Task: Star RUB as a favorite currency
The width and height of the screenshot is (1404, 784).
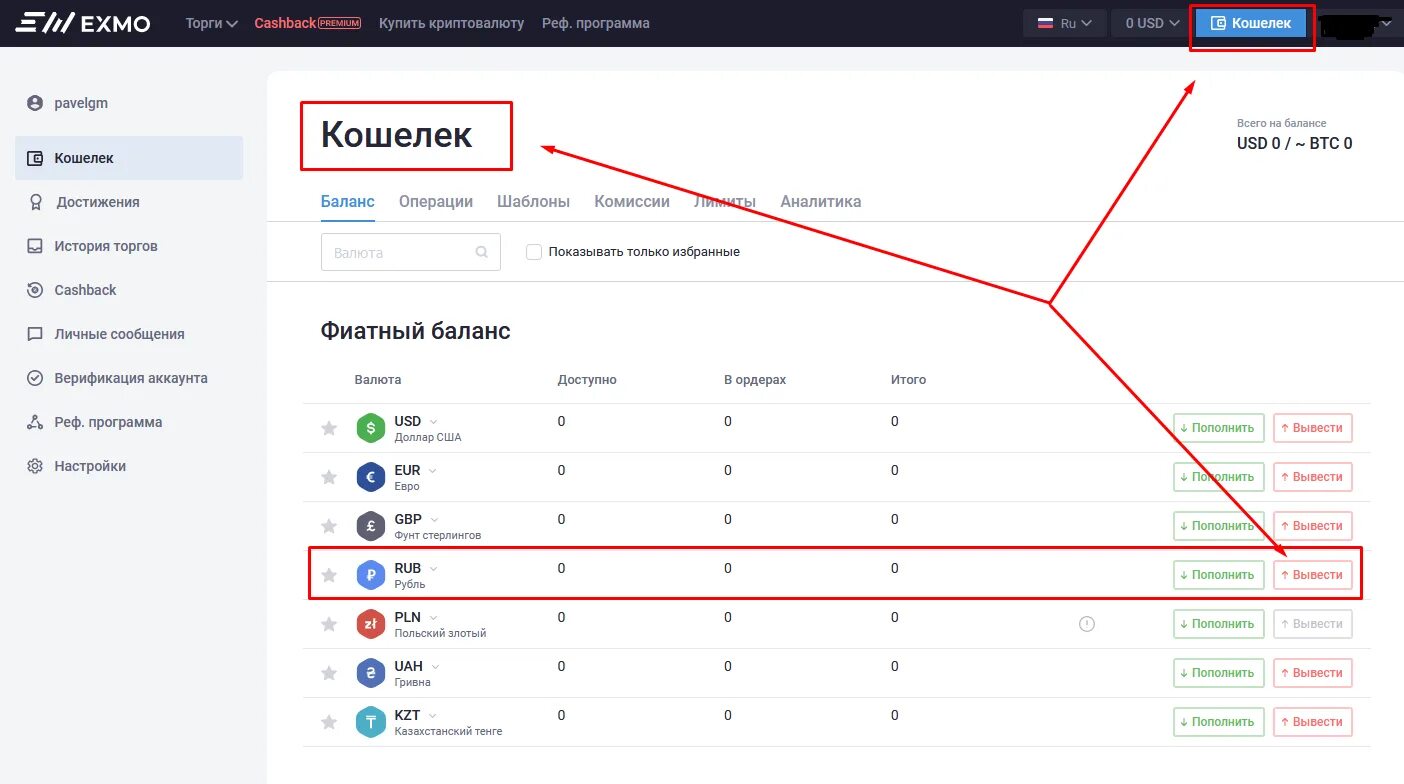Action: pyautogui.click(x=328, y=574)
